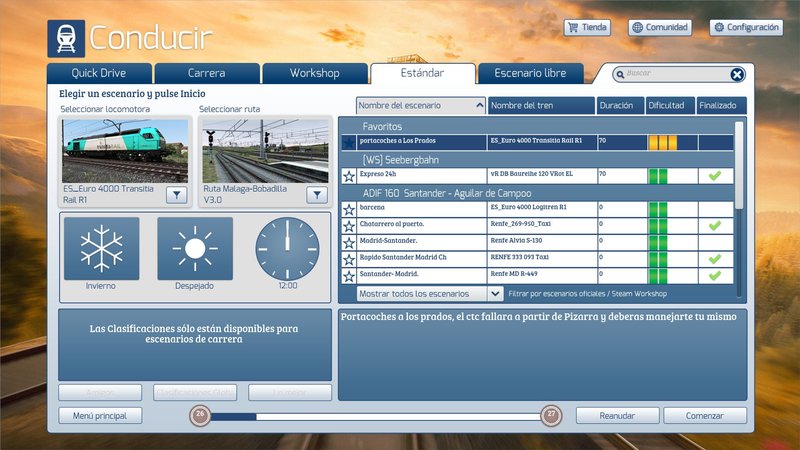Sort by Finalizado column

tap(721, 106)
